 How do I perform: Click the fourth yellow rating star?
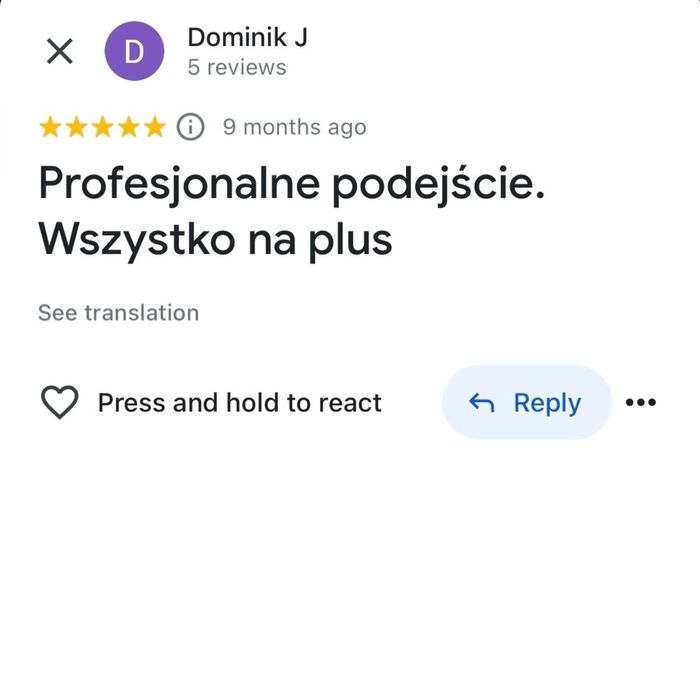coord(128,127)
